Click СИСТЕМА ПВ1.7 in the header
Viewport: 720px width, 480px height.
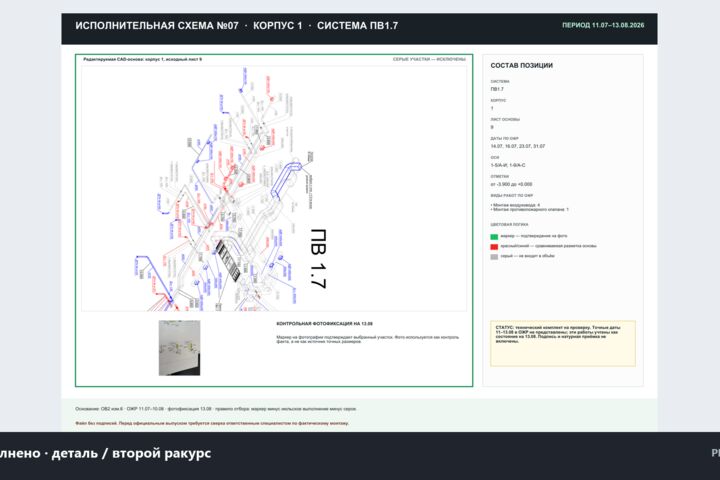[x=358, y=26]
